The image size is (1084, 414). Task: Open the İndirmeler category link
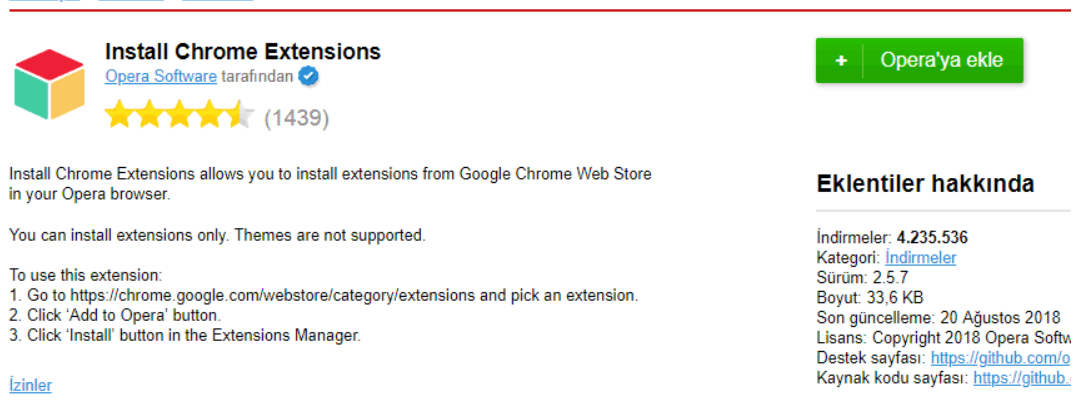pos(920,258)
